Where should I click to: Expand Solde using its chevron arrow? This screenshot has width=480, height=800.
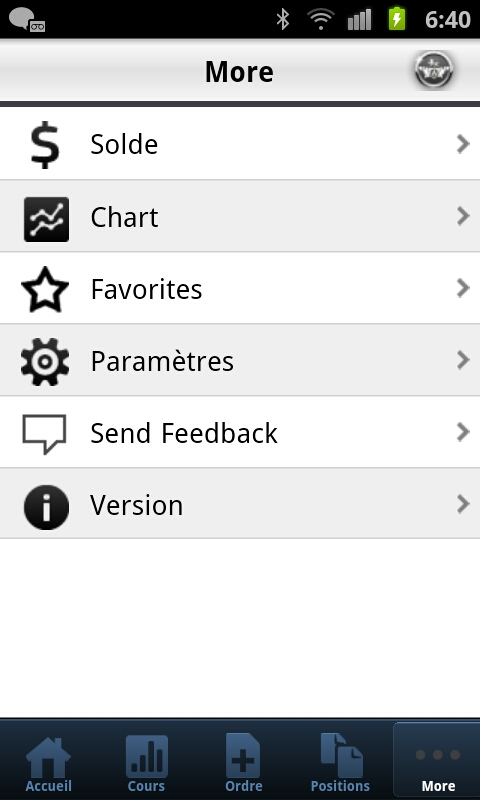tap(463, 144)
